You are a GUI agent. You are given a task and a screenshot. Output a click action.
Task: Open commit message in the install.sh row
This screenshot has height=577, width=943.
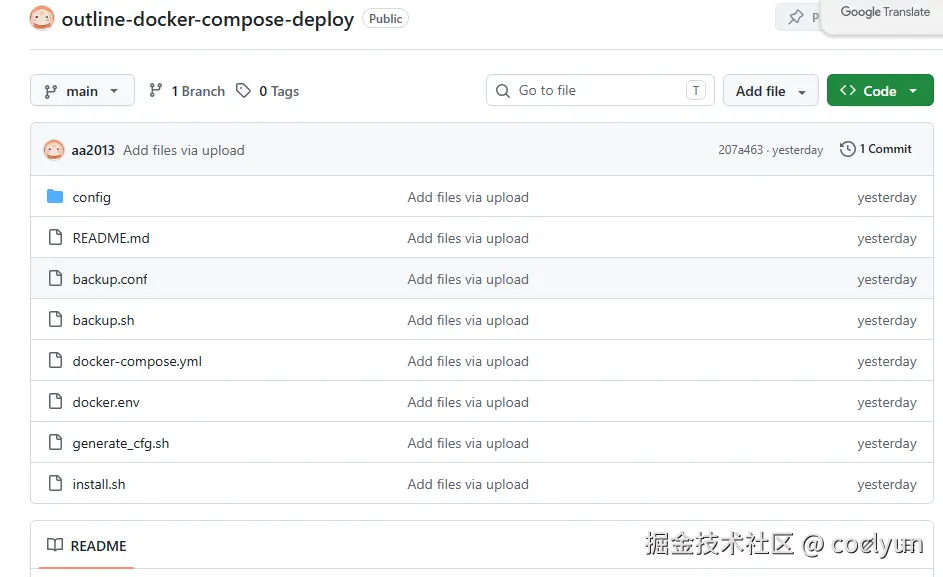(x=468, y=484)
